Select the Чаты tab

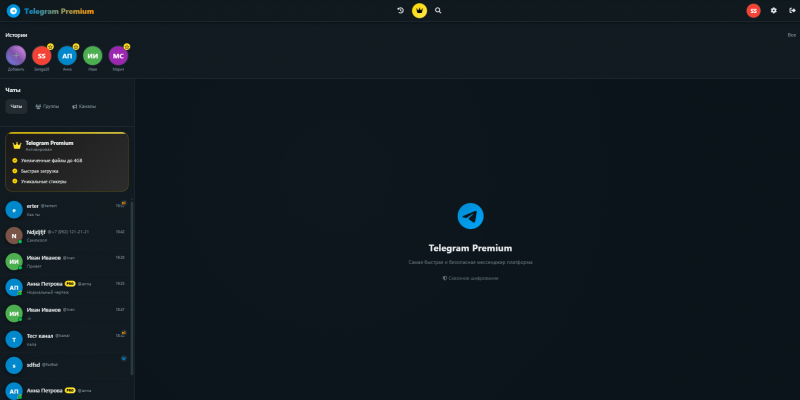point(16,107)
